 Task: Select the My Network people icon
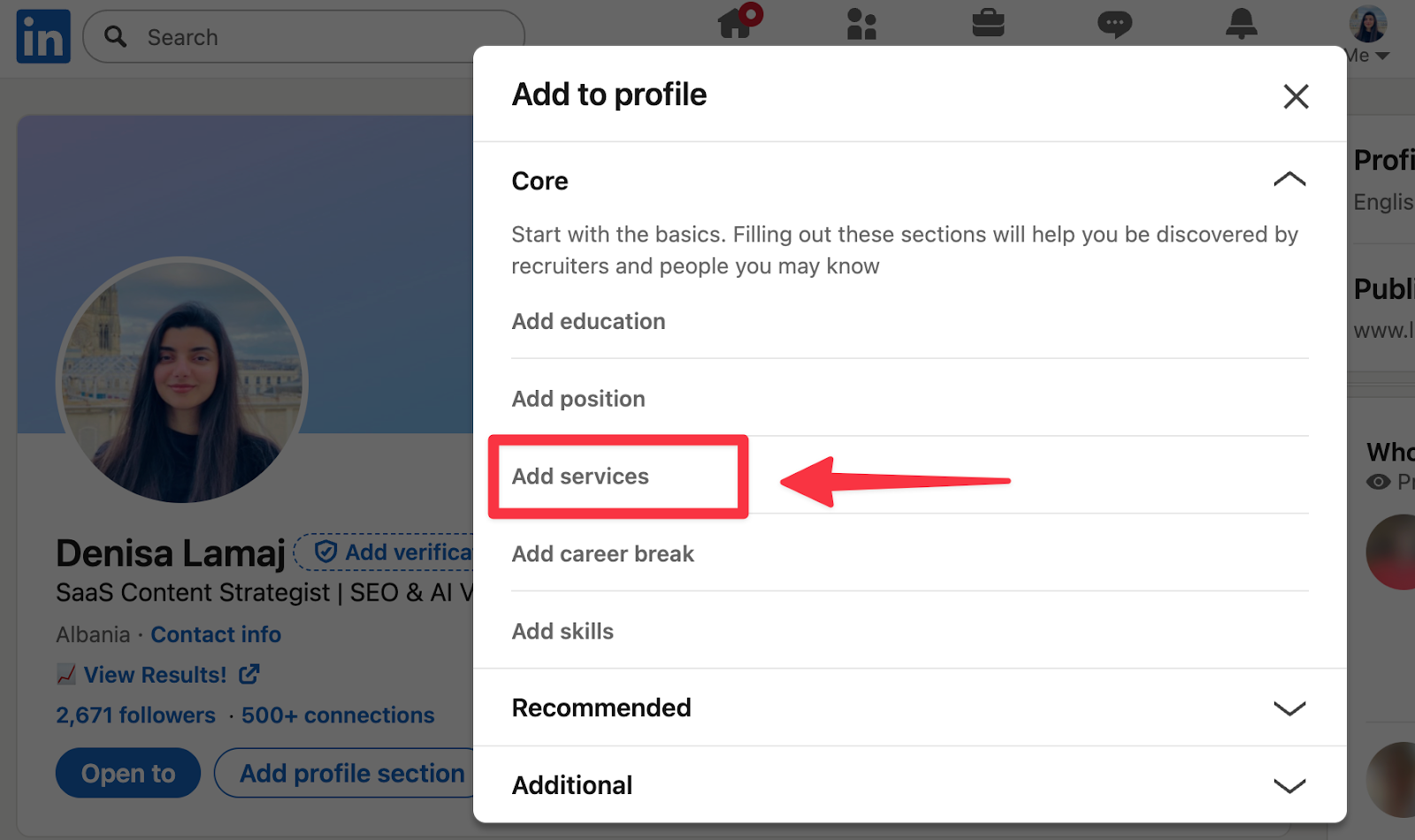tap(862, 25)
